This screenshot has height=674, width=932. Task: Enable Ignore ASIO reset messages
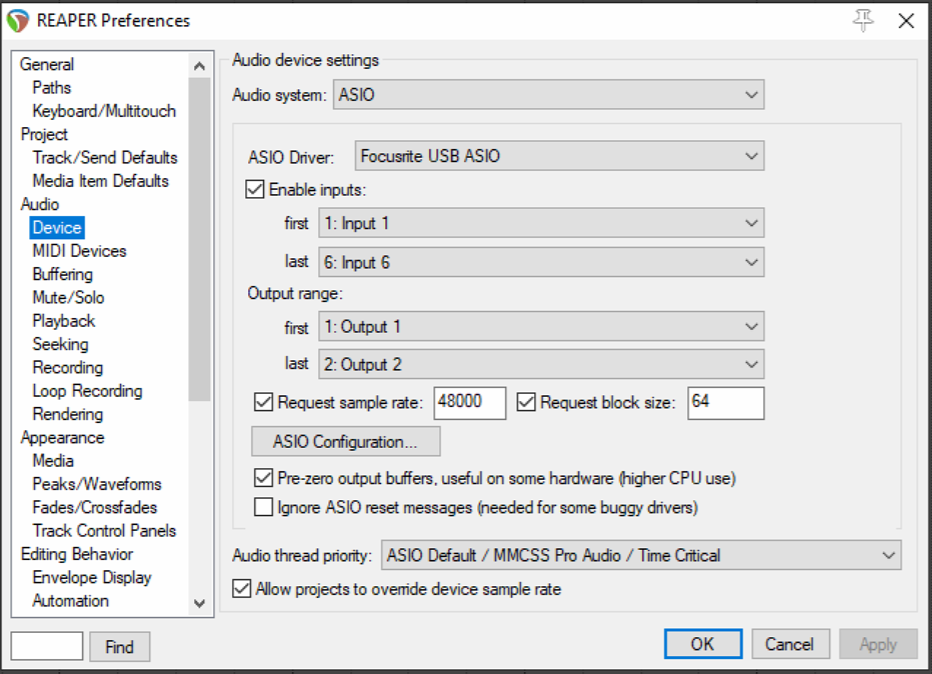263,508
